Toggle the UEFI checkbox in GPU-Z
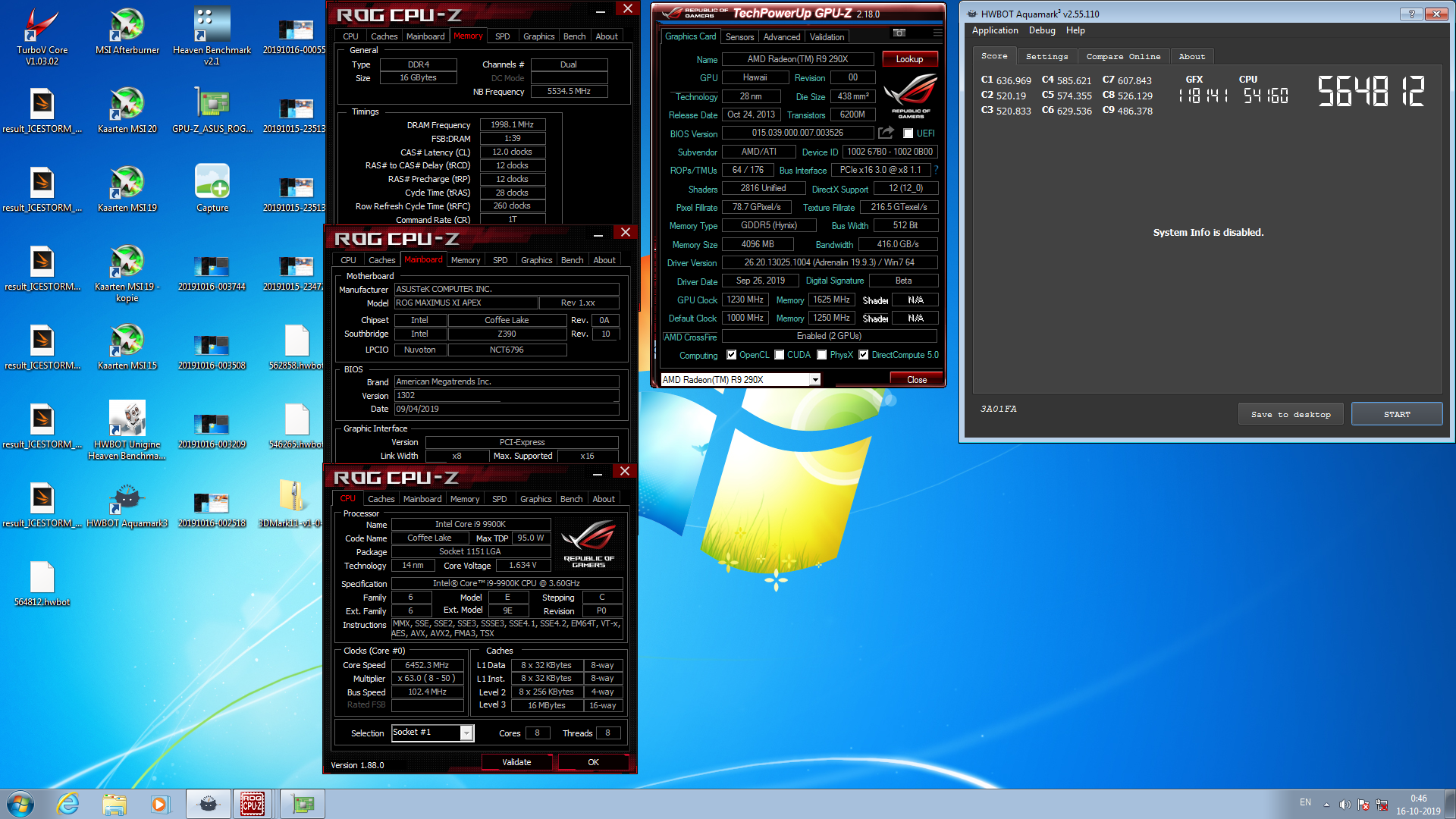The width and height of the screenshot is (1456, 819). pos(908,133)
